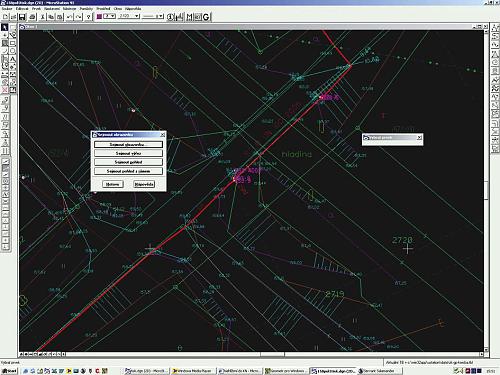Click the Help question mark icon
Screen dimensions: 500x375
pos(88,17)
